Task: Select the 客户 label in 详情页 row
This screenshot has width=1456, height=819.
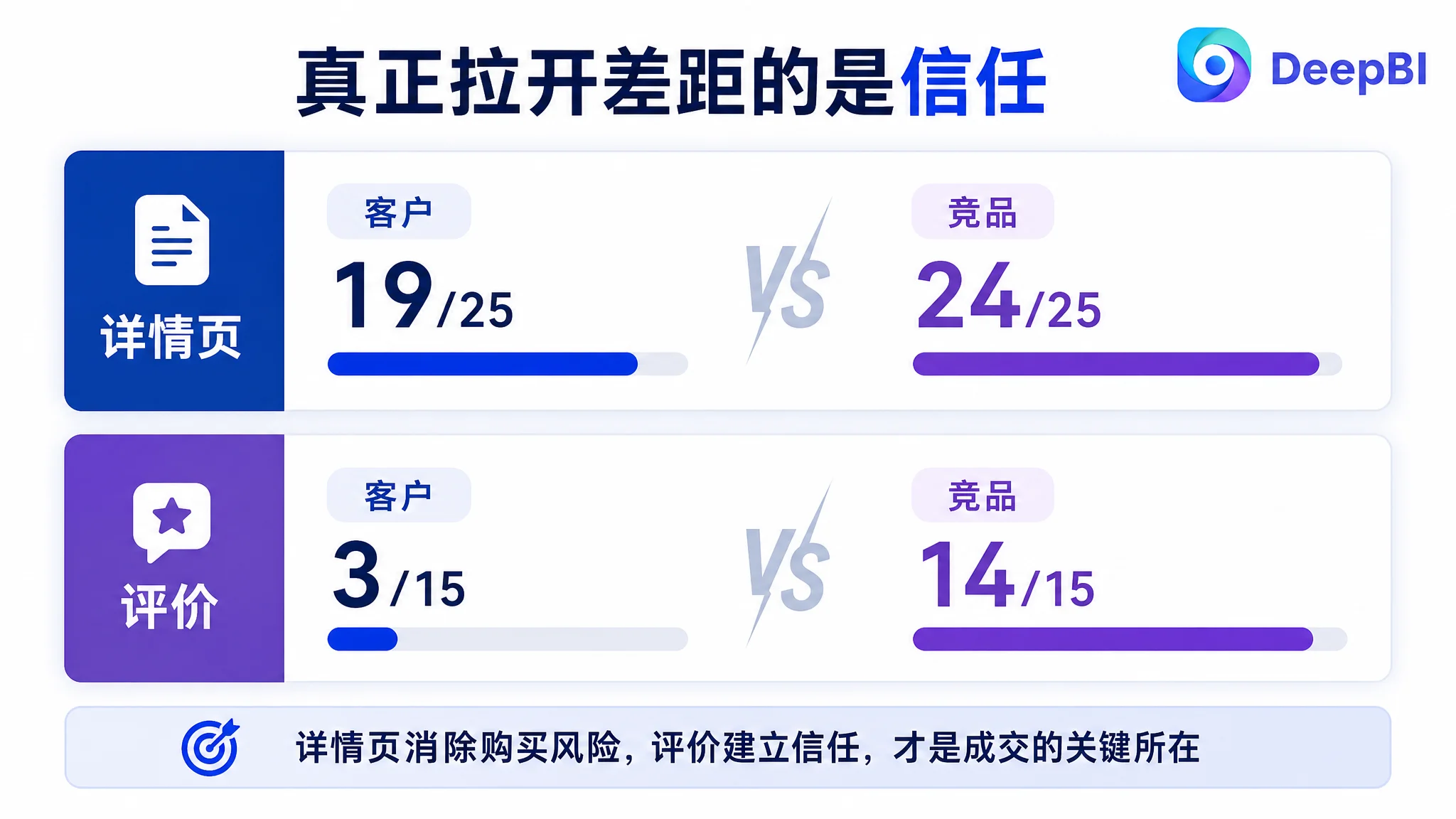Action: click(x=398, y=212)
